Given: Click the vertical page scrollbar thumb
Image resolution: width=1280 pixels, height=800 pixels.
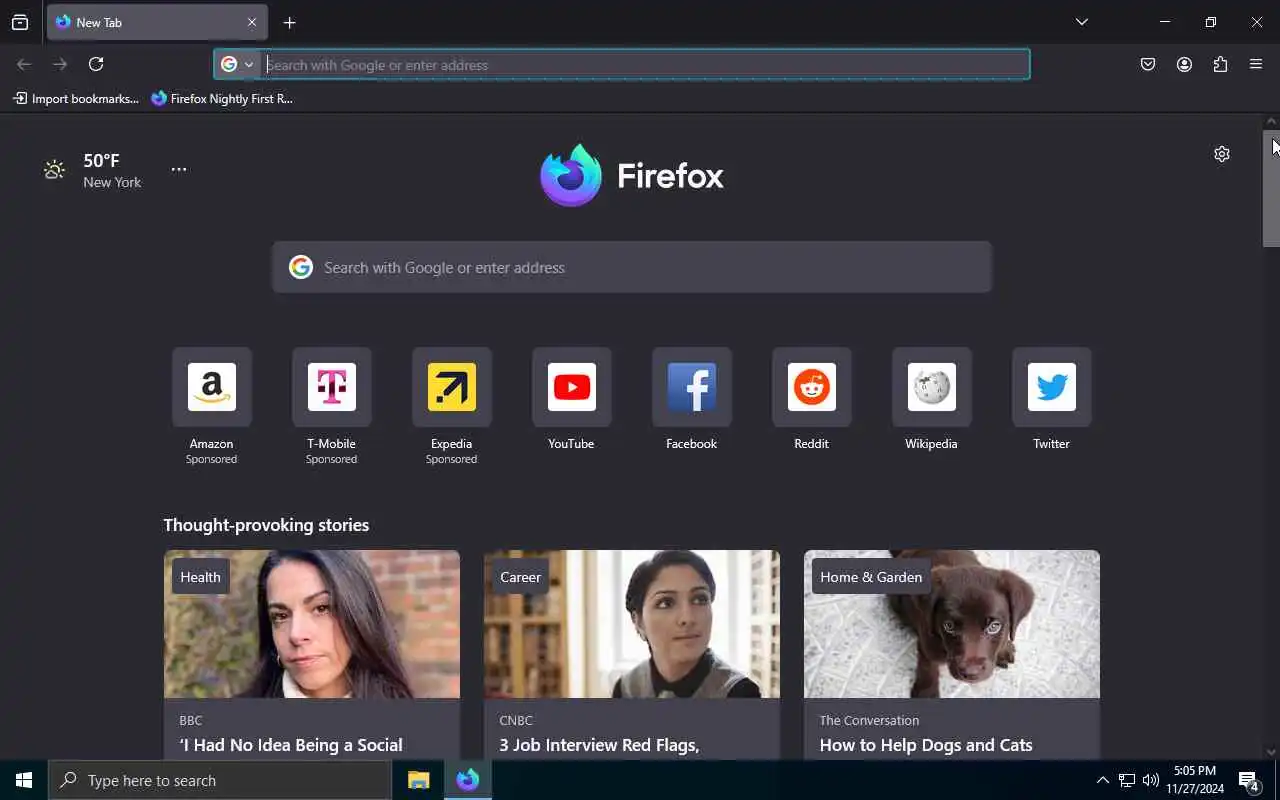Looking at the screenshot, I should click(x=1271, y=188).
